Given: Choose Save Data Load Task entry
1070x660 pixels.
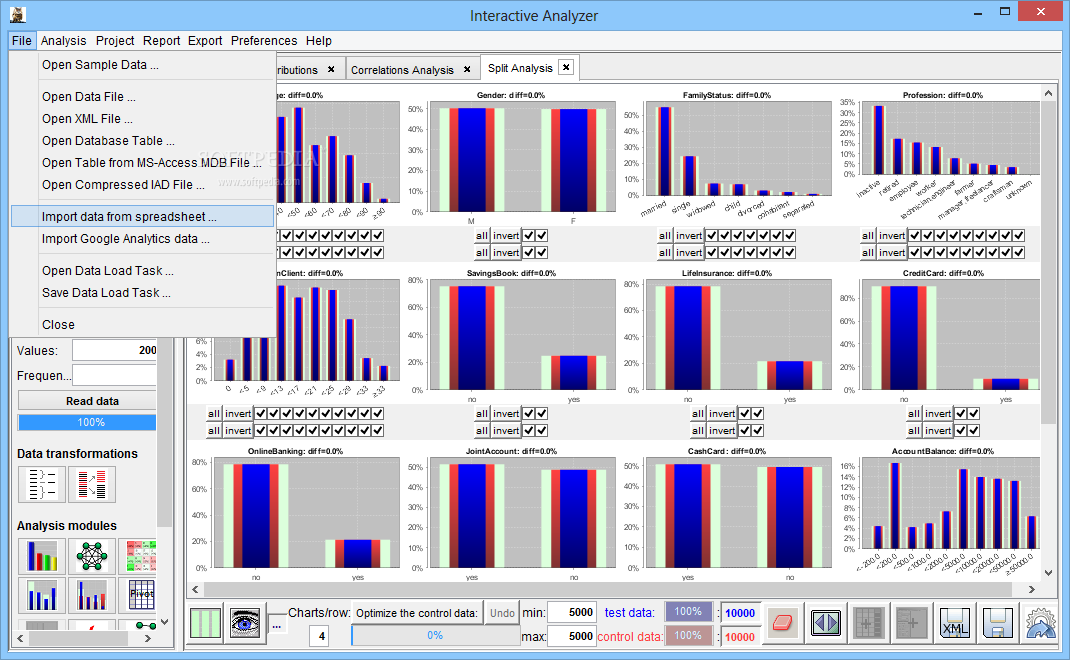Looking at the screenshot, I should (143, 293).
